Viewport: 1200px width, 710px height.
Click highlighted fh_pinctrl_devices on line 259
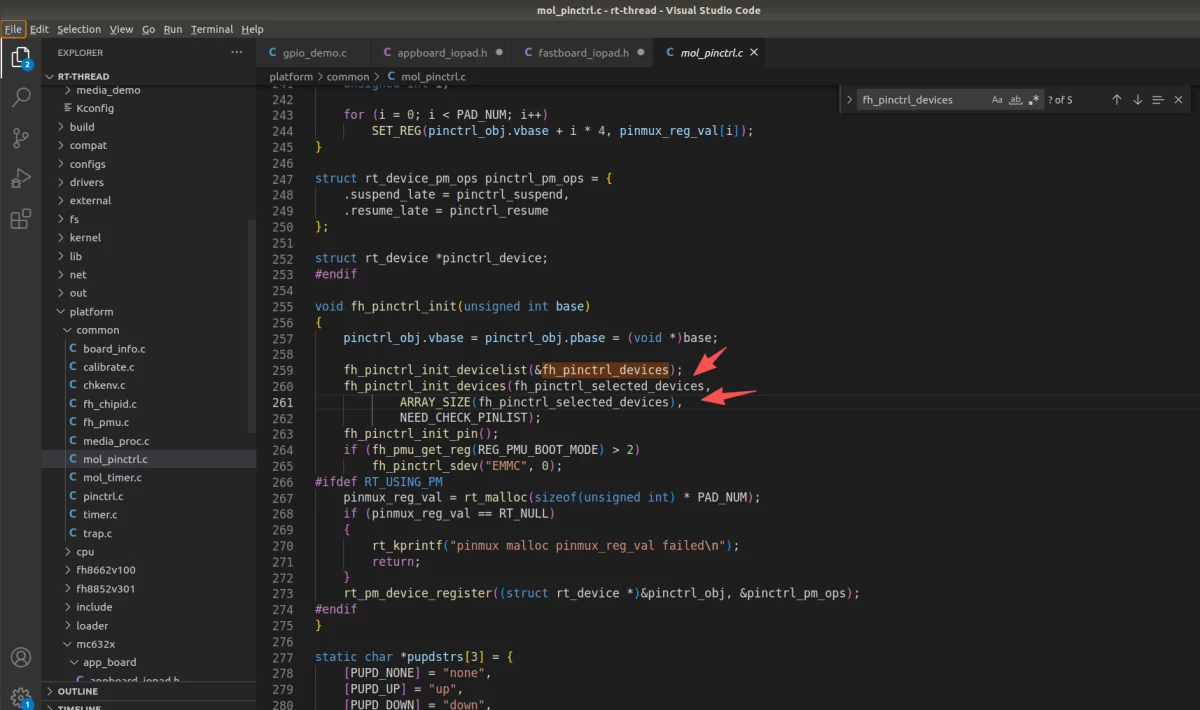pyautogui.click(x=605, y=370)
